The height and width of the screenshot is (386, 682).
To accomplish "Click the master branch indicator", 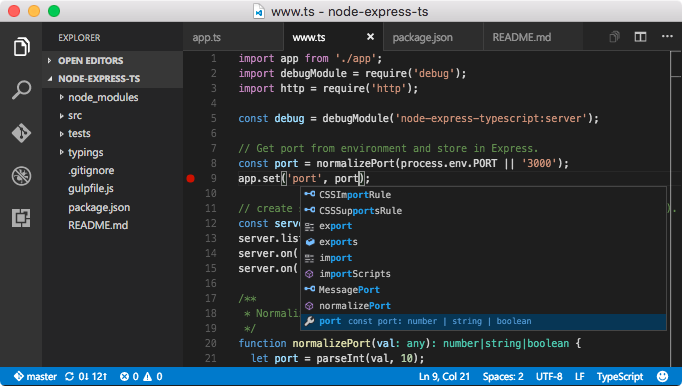I will 35,376.
